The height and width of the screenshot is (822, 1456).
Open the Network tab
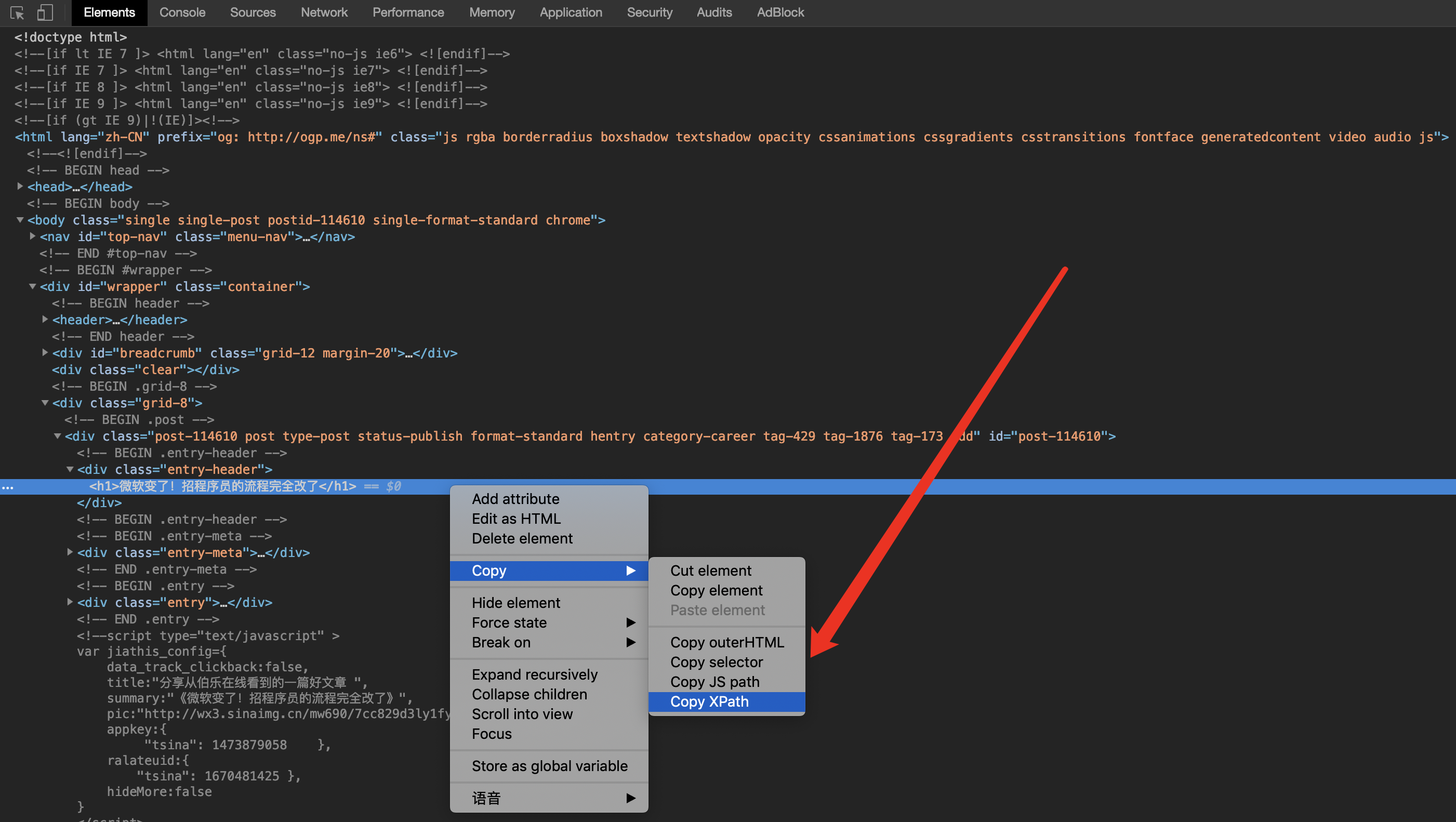pos(324,12)
